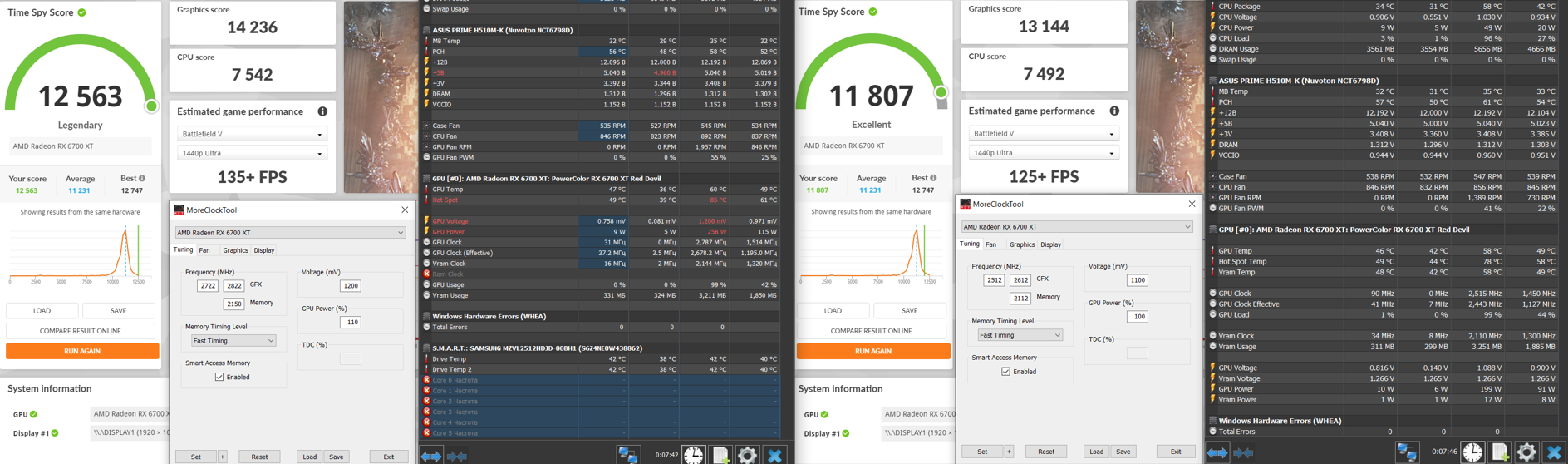This screenshot has width=1568, height=464.
Task: Click the Best score info icon under 11 807
Action: (933, 178)
